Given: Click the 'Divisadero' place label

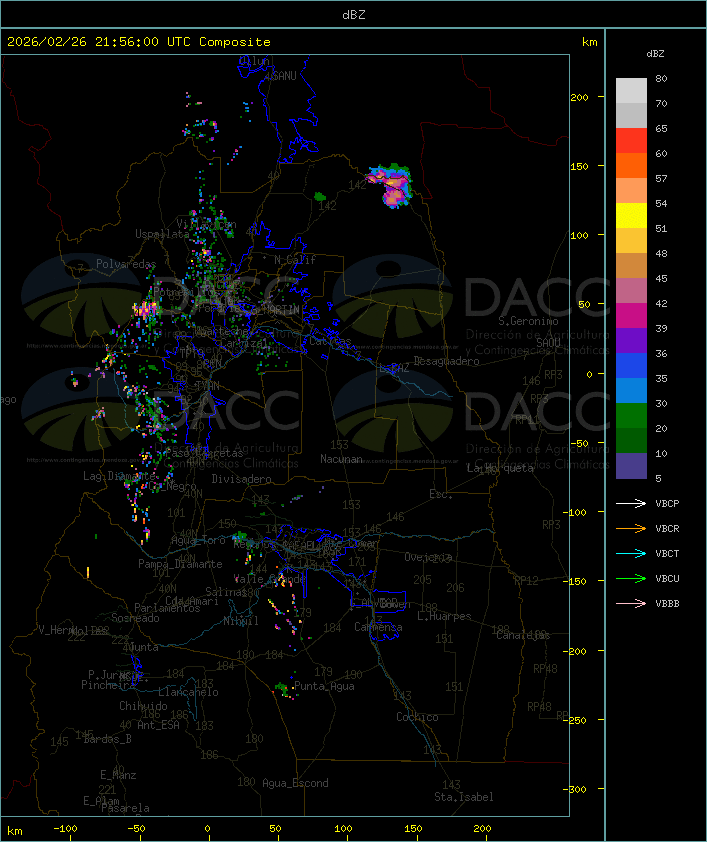Looking at the screenshot, I should (242, 478).
